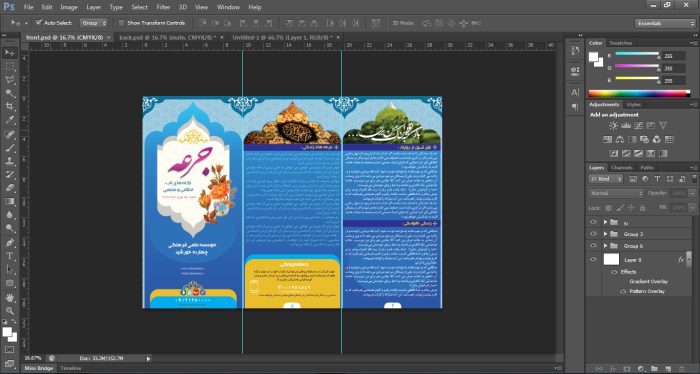Screen dimensions: 700x374
Task: Select the Brush tool
Action: point(9,148)
